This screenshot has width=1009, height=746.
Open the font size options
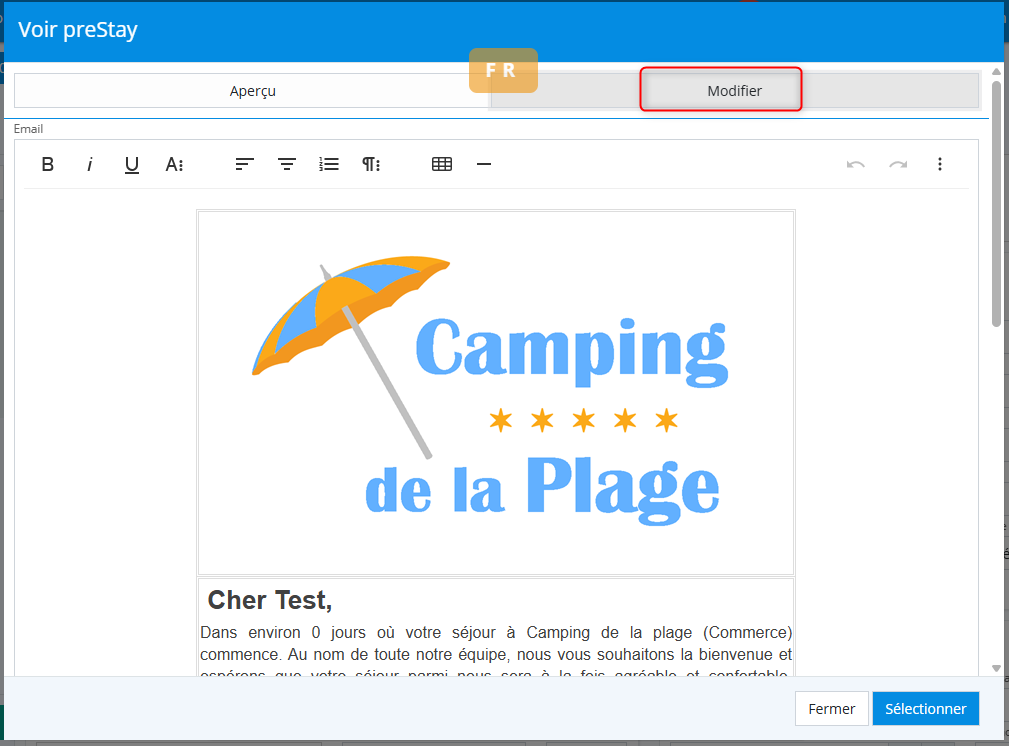coord(174,165)
